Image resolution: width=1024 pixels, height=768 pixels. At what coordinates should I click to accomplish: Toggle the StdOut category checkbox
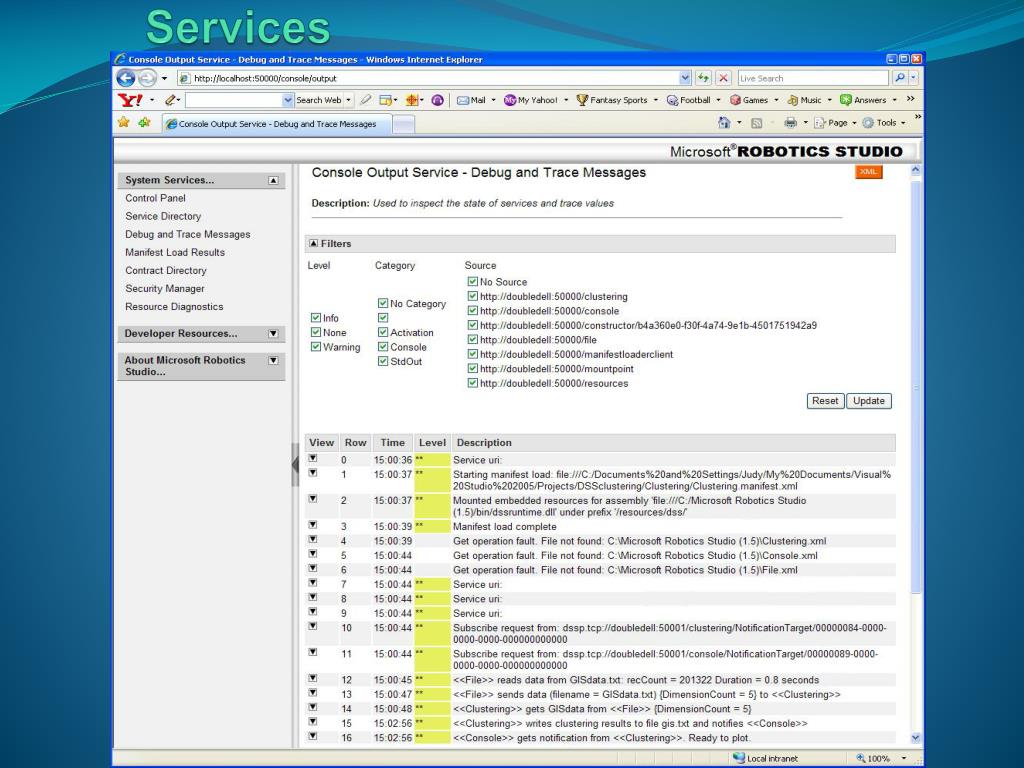click(x=383, y=361)
